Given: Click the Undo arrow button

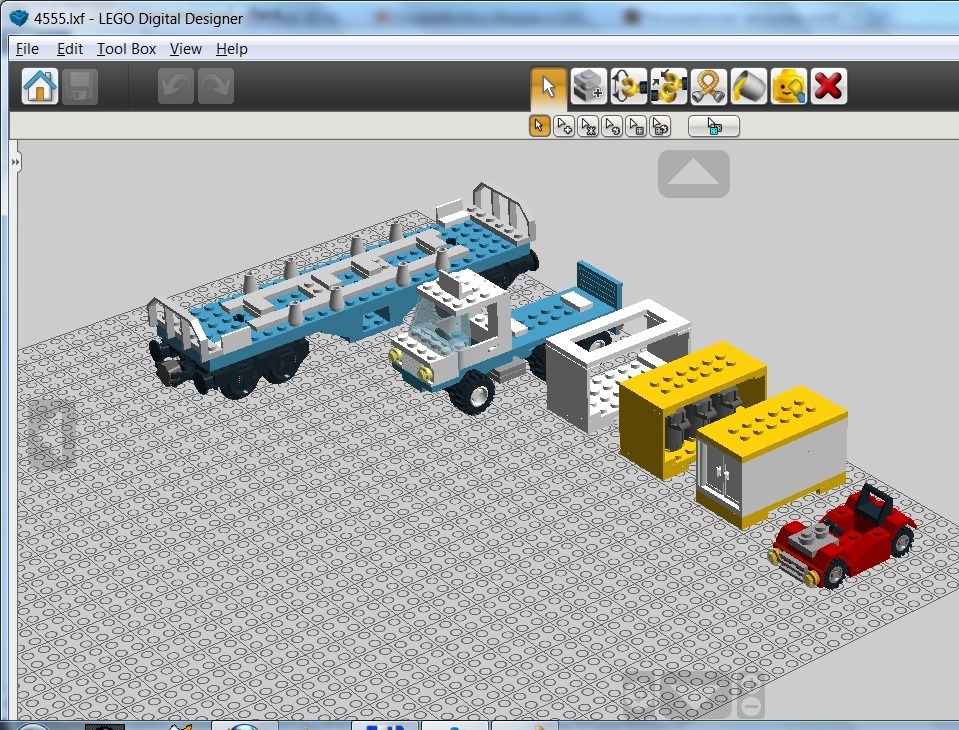Looking at the screenshot, I should click(x=176, y=86).
